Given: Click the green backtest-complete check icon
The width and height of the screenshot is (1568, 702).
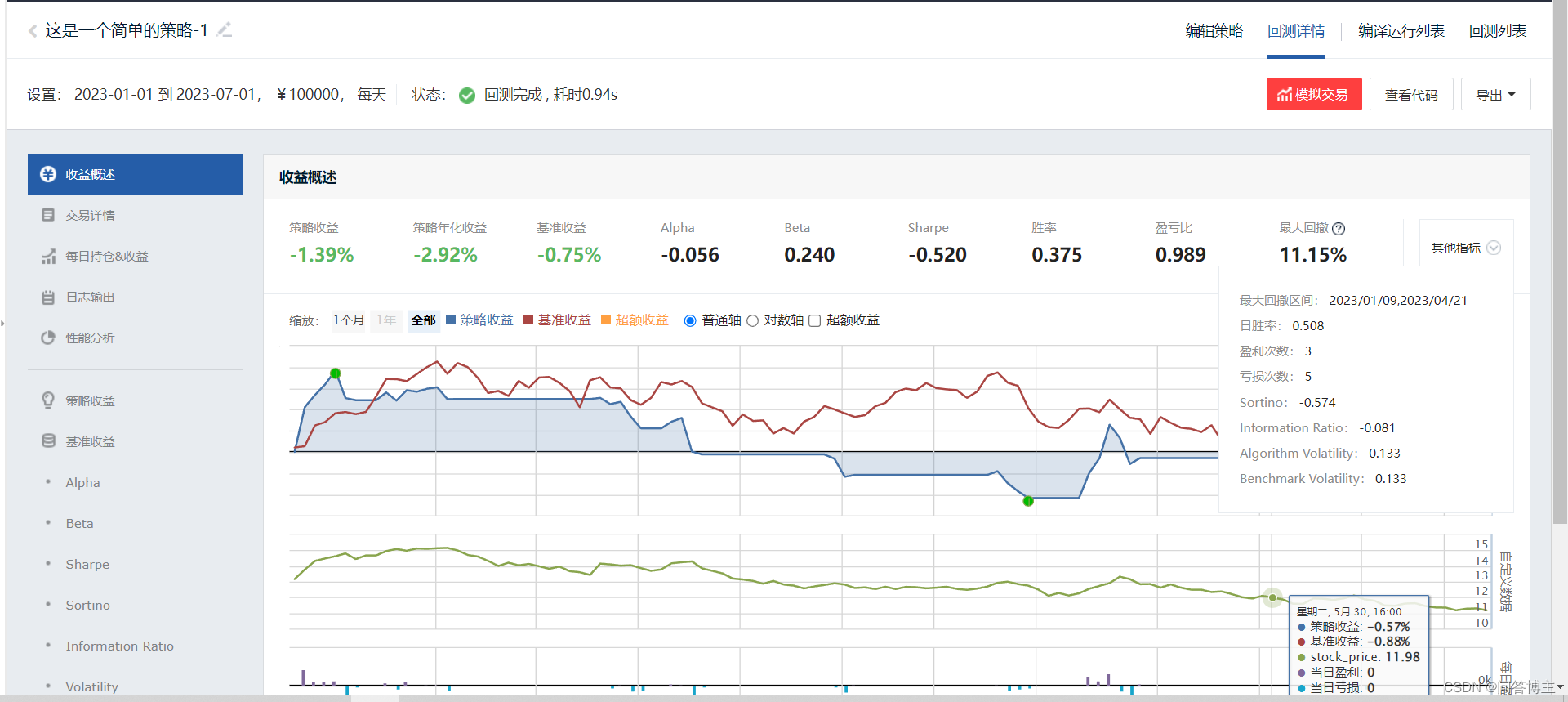Looking at the screenshot, I should coord(467,96).
